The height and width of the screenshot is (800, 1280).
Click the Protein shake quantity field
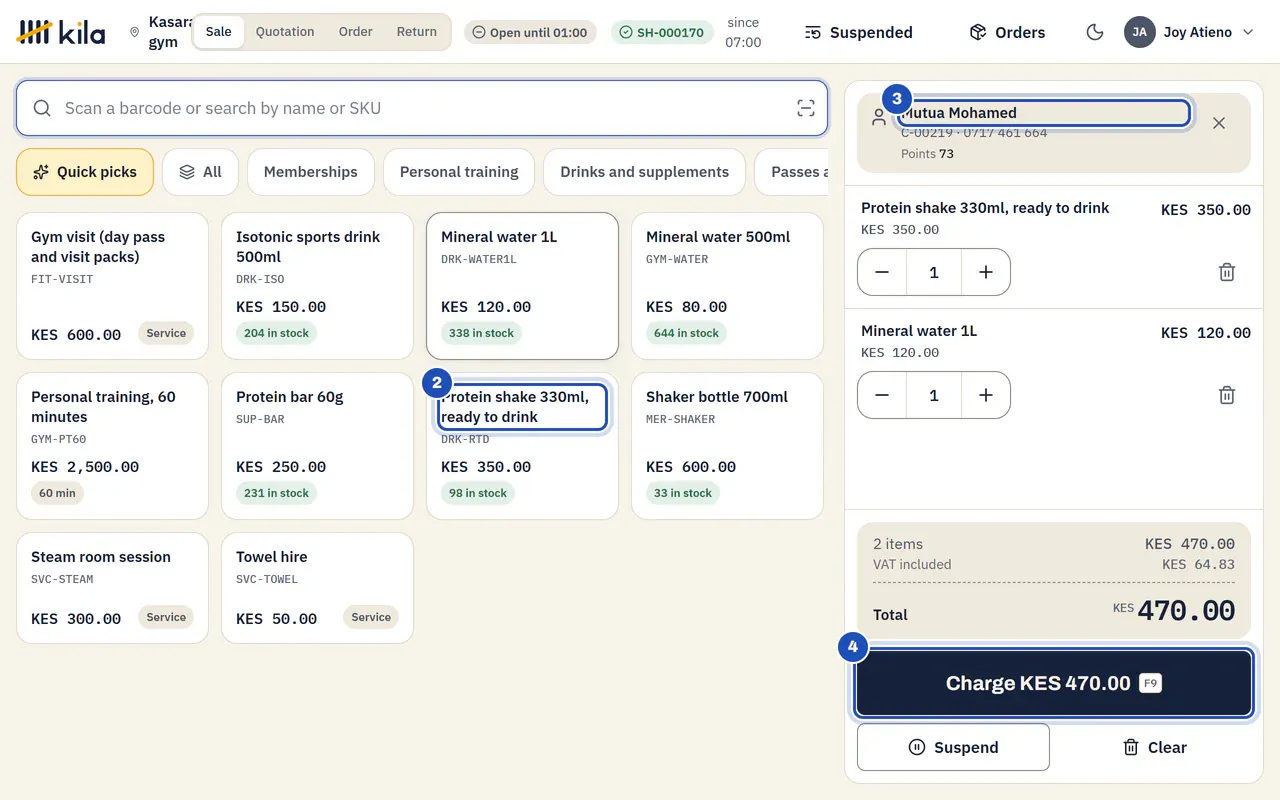click(934, 272)
